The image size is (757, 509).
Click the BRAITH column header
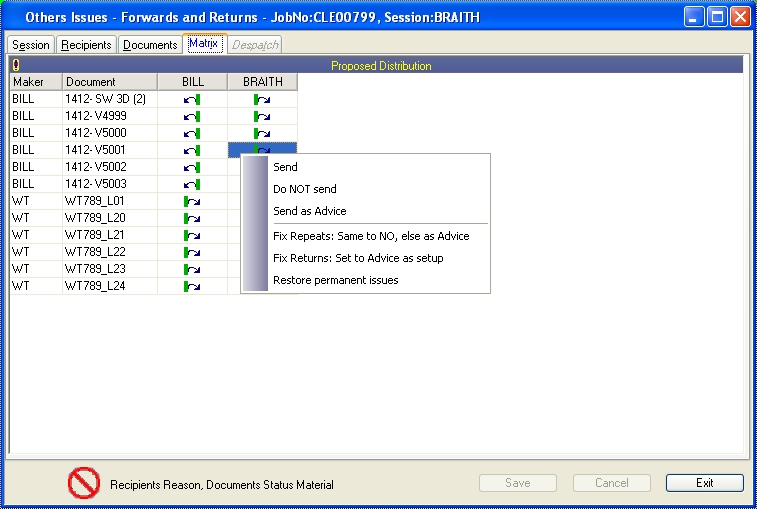pos(263,82)
